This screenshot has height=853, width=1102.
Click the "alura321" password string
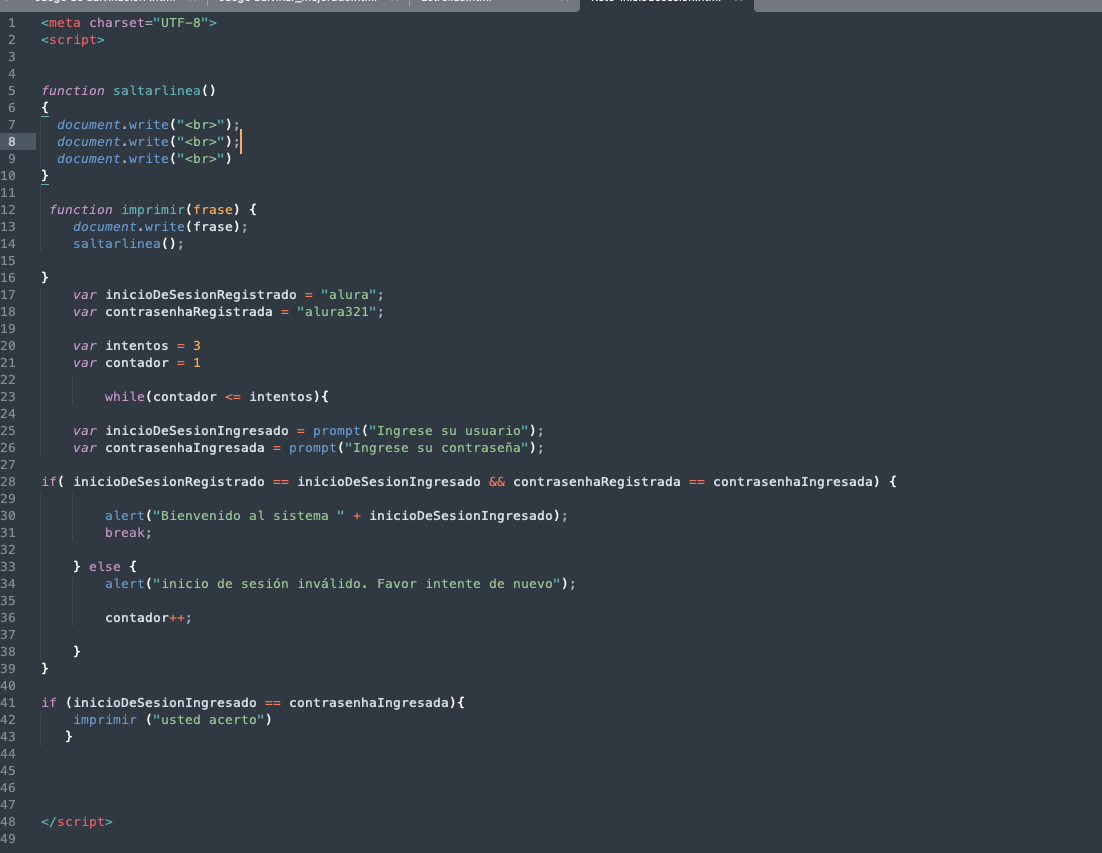click(337, 312)
